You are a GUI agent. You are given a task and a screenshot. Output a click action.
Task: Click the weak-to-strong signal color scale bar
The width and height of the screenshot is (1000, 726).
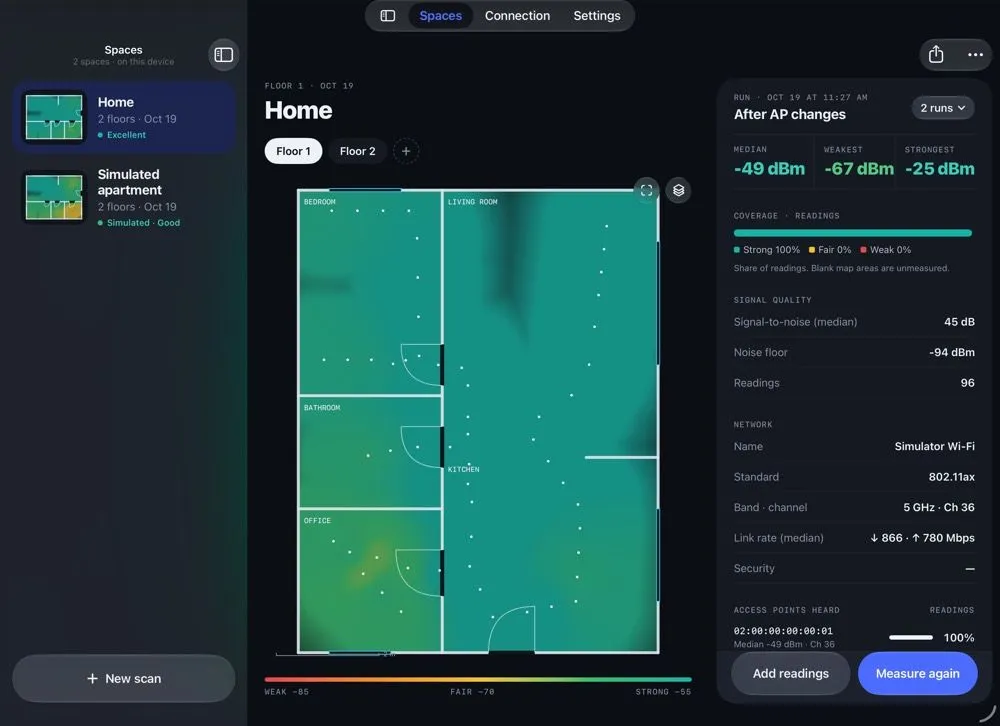(x=478, y=679)
